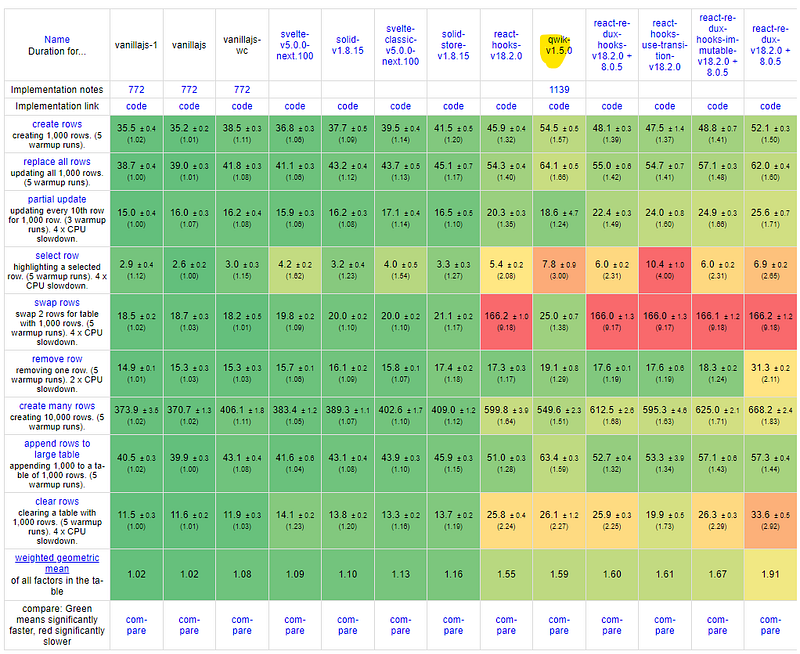Viewport: 800px width, 654px height.
Task: Click the 1.59 geometric mean cell for qwik
Action: 559,574
